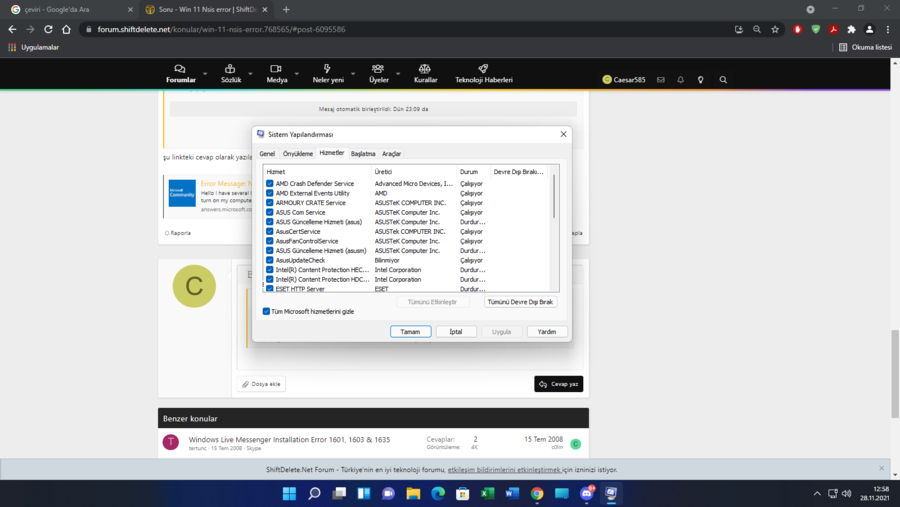Sort services by Hizmet column header
Screen dimensions: 900x507
tap(317, 172)
